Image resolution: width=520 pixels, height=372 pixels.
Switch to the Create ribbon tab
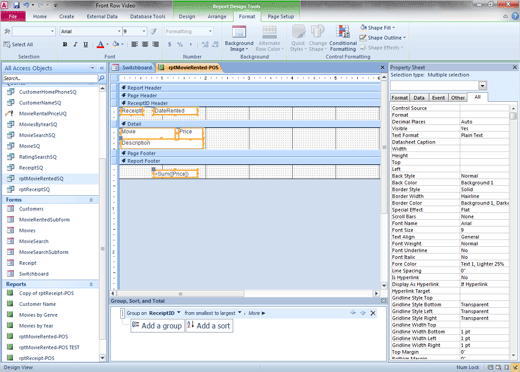click(67, 16)
